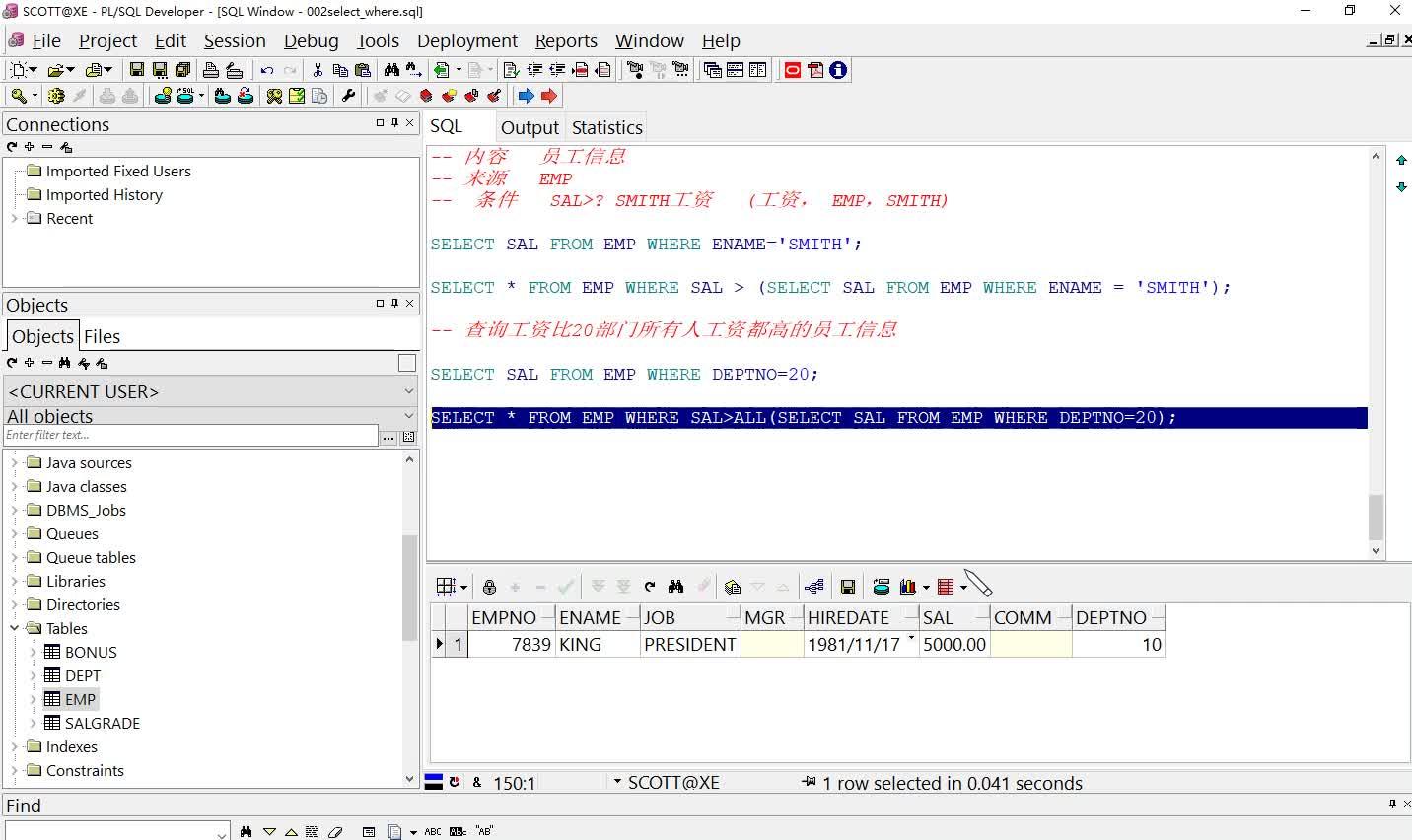Expand the EMP table node
The height and width of the screenshot is (840, 1412).
34,699
